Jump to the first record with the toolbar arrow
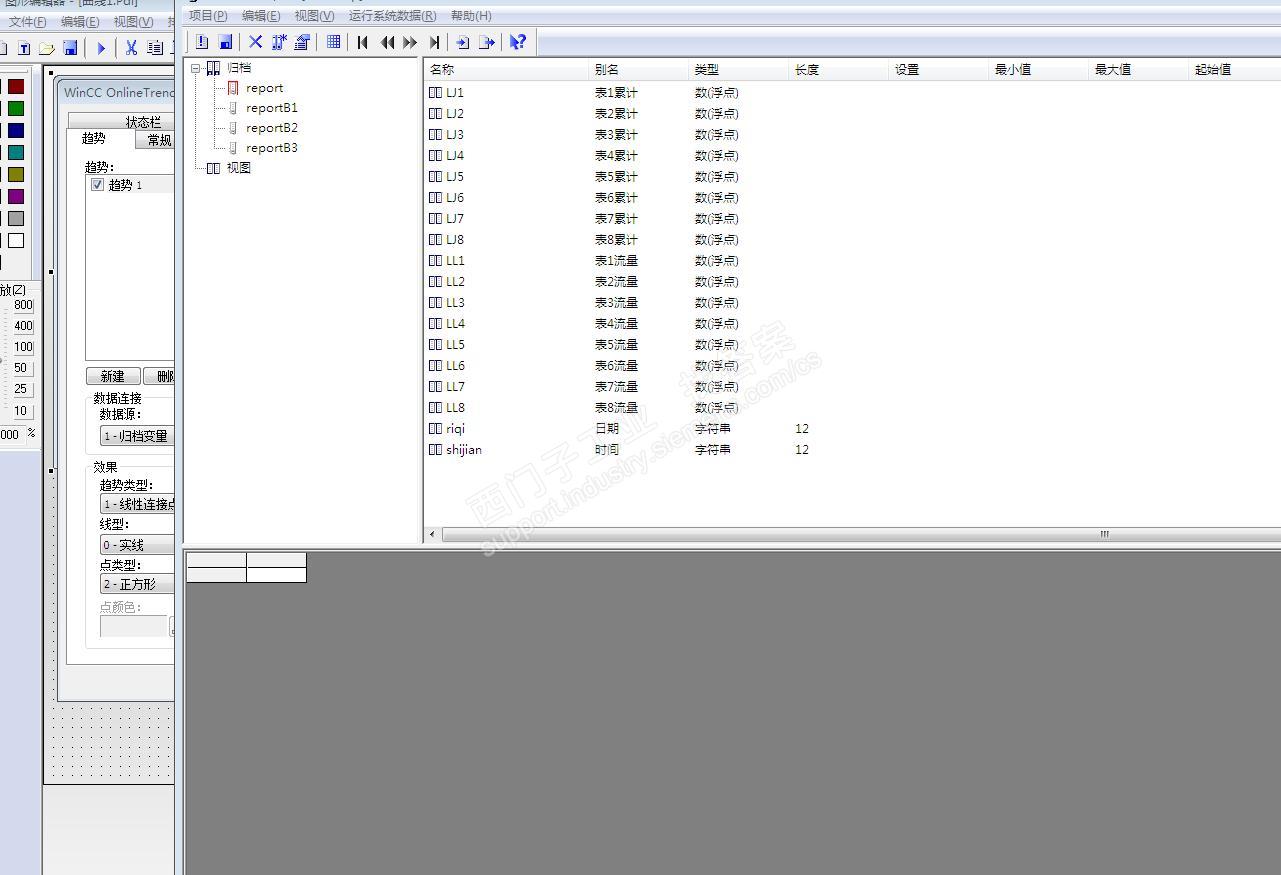 363,42
